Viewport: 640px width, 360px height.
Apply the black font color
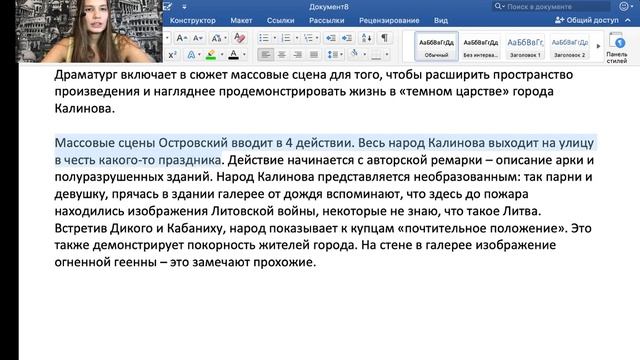point(233,54)
